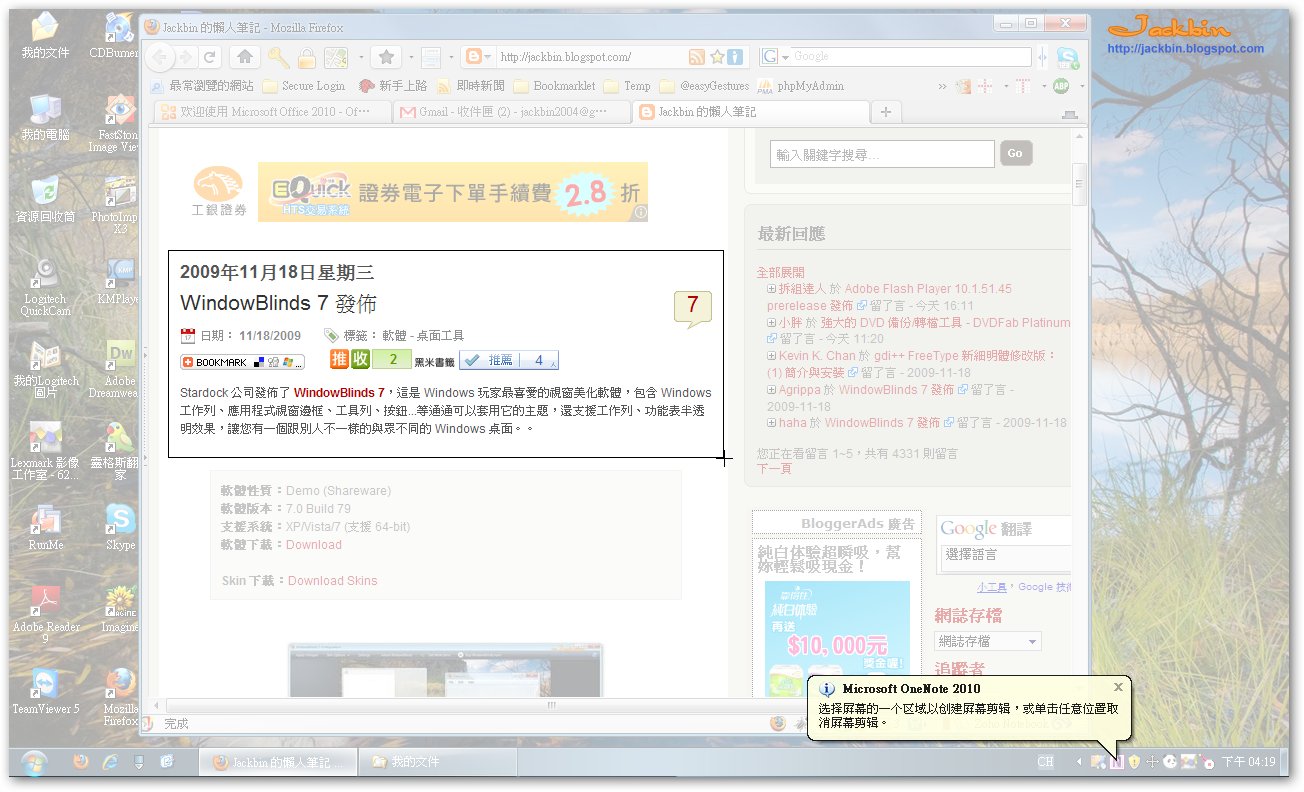
Task: Click the taskbar clock showing 下午 04:19
Action: click(x=1248, y=762)
